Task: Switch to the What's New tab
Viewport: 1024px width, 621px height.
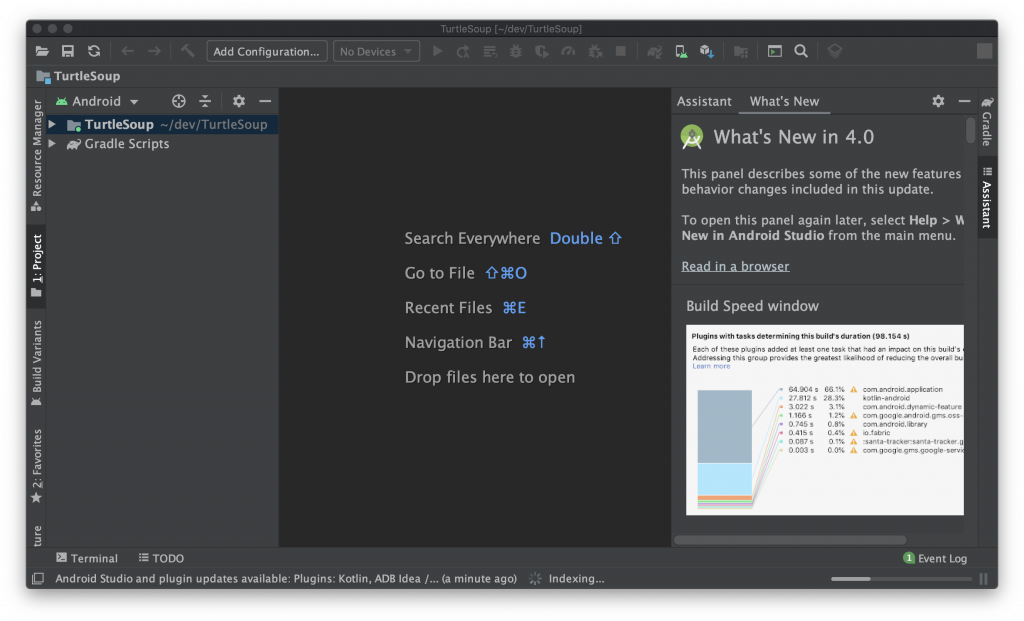Action: (784, 101)
